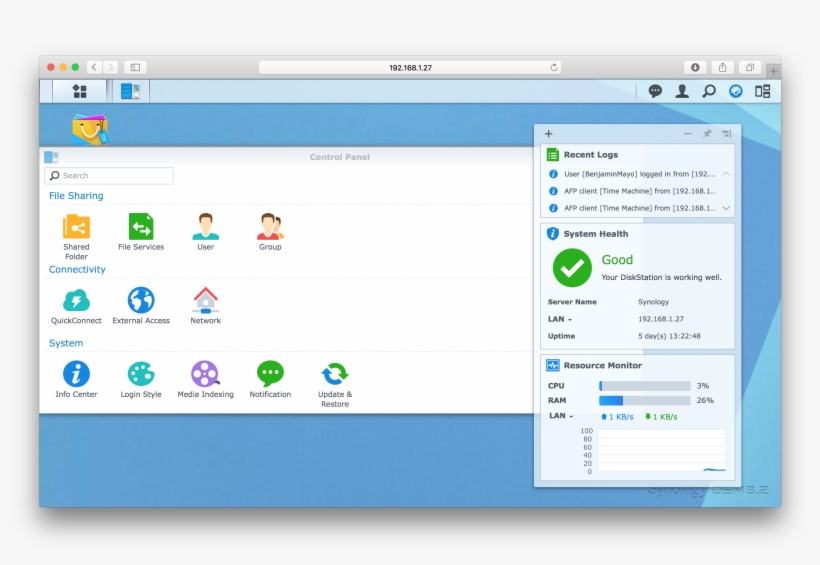Open a new Safari tab

[x=773, y=70]
